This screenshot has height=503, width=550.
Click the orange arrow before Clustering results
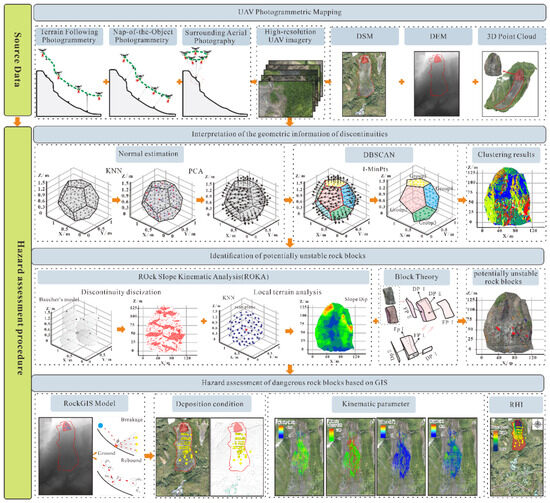pos(462,200)
